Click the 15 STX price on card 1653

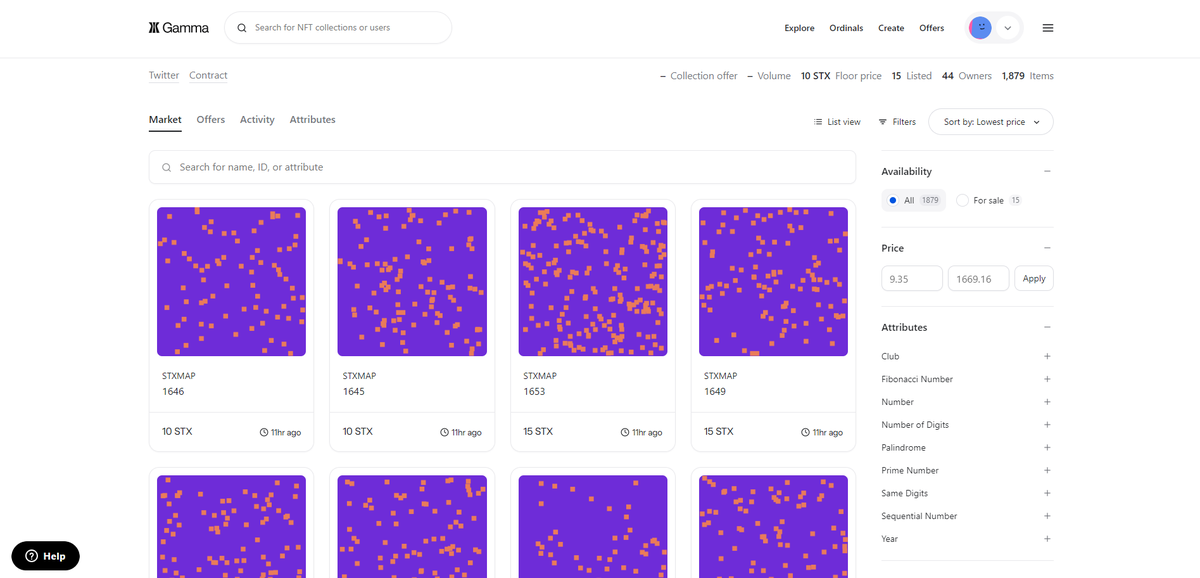538,432
